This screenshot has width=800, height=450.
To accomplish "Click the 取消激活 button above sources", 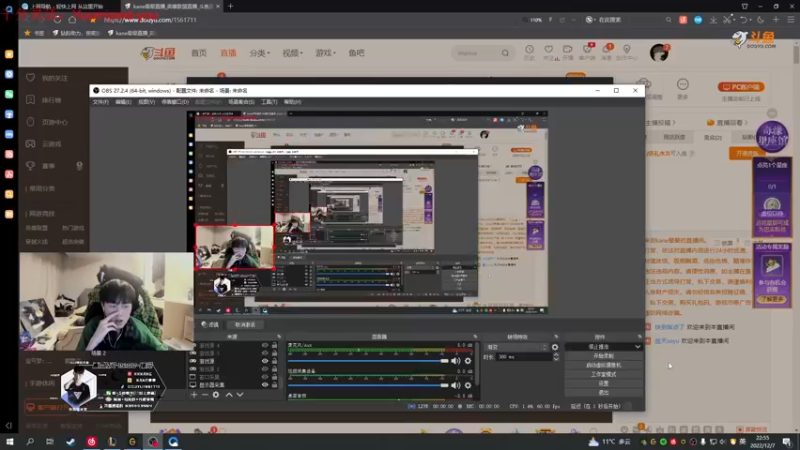I will [245, 325].
